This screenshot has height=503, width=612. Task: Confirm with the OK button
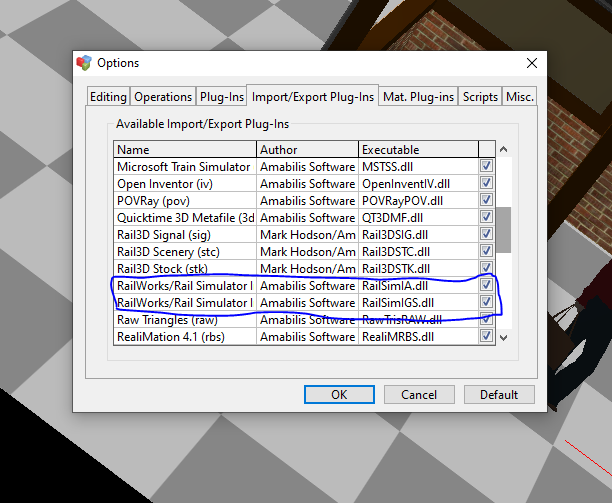(339, 395)
